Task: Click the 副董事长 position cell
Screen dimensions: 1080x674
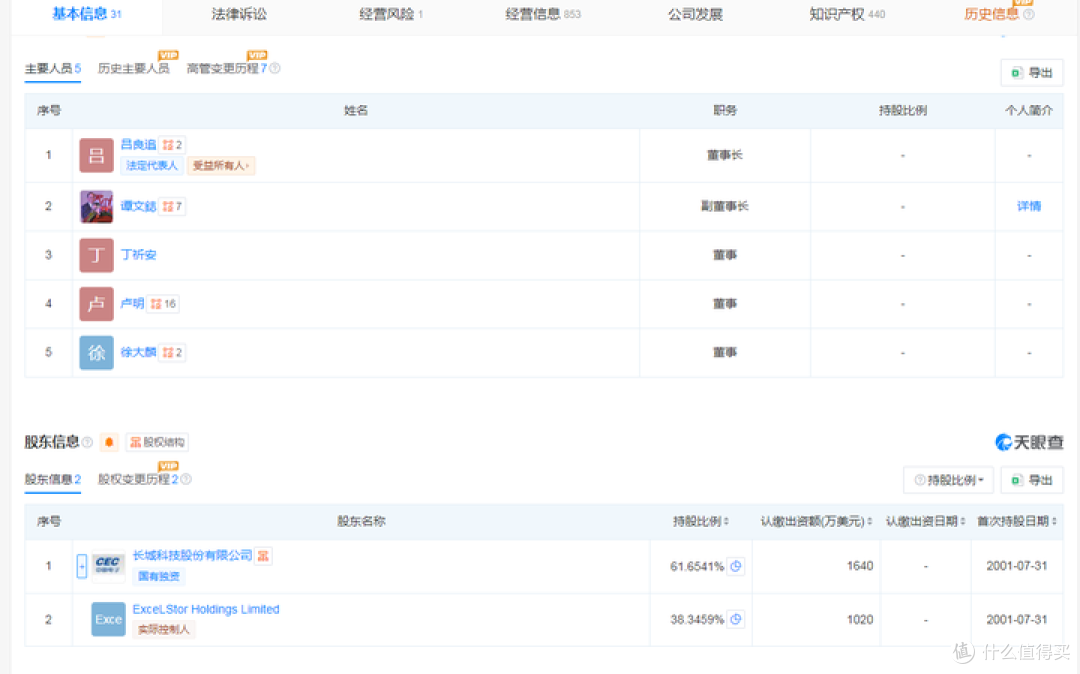Action: (725, 206)
